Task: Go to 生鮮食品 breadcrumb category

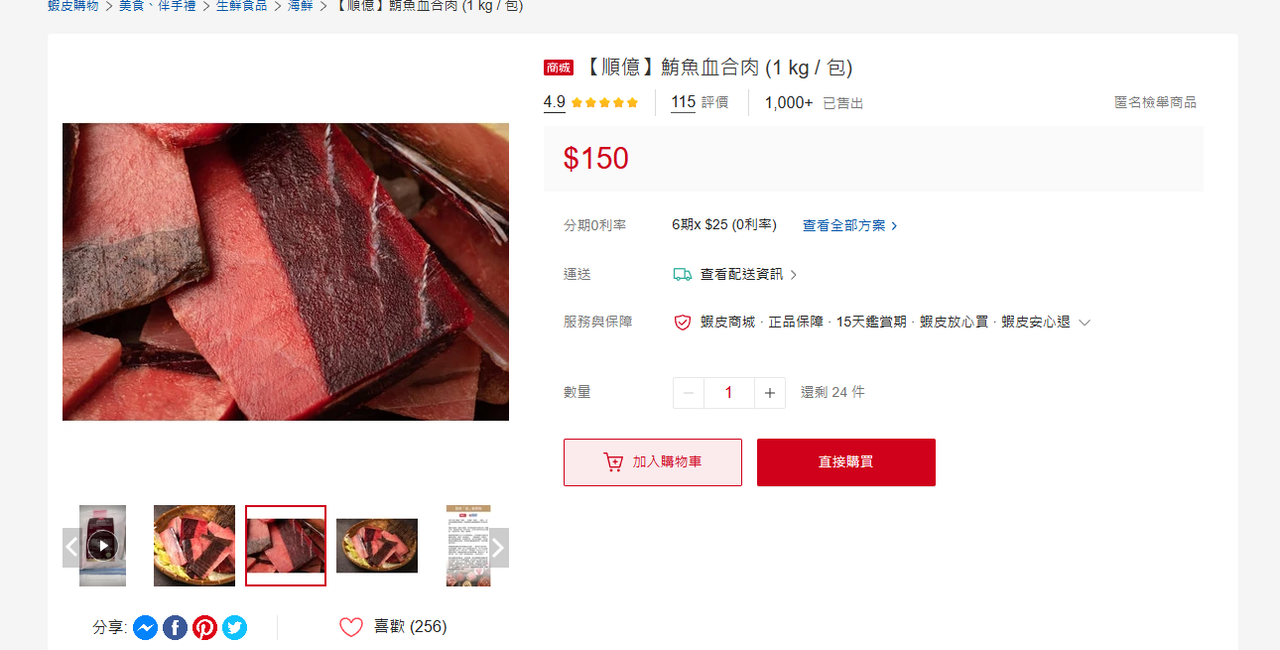Action: tap(242, 6)
